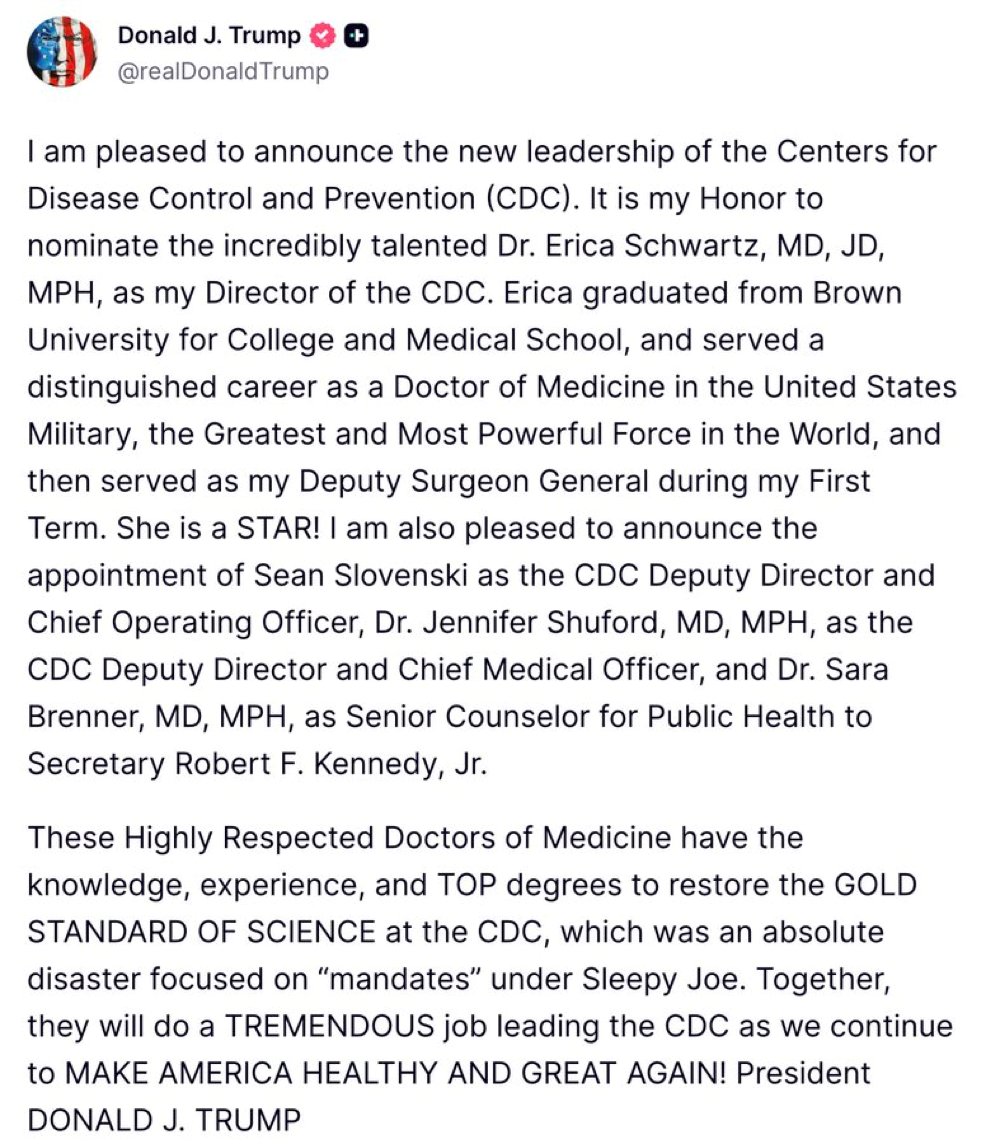Click 'Brown' at end of fourth line
Screen dimensions: 987x1144
[858, 293]
